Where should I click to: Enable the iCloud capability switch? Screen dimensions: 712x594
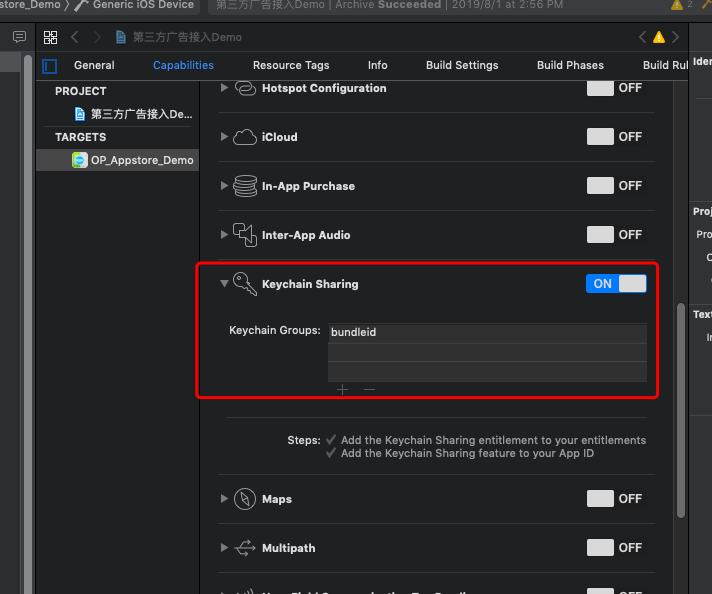(x=600, y=137)
